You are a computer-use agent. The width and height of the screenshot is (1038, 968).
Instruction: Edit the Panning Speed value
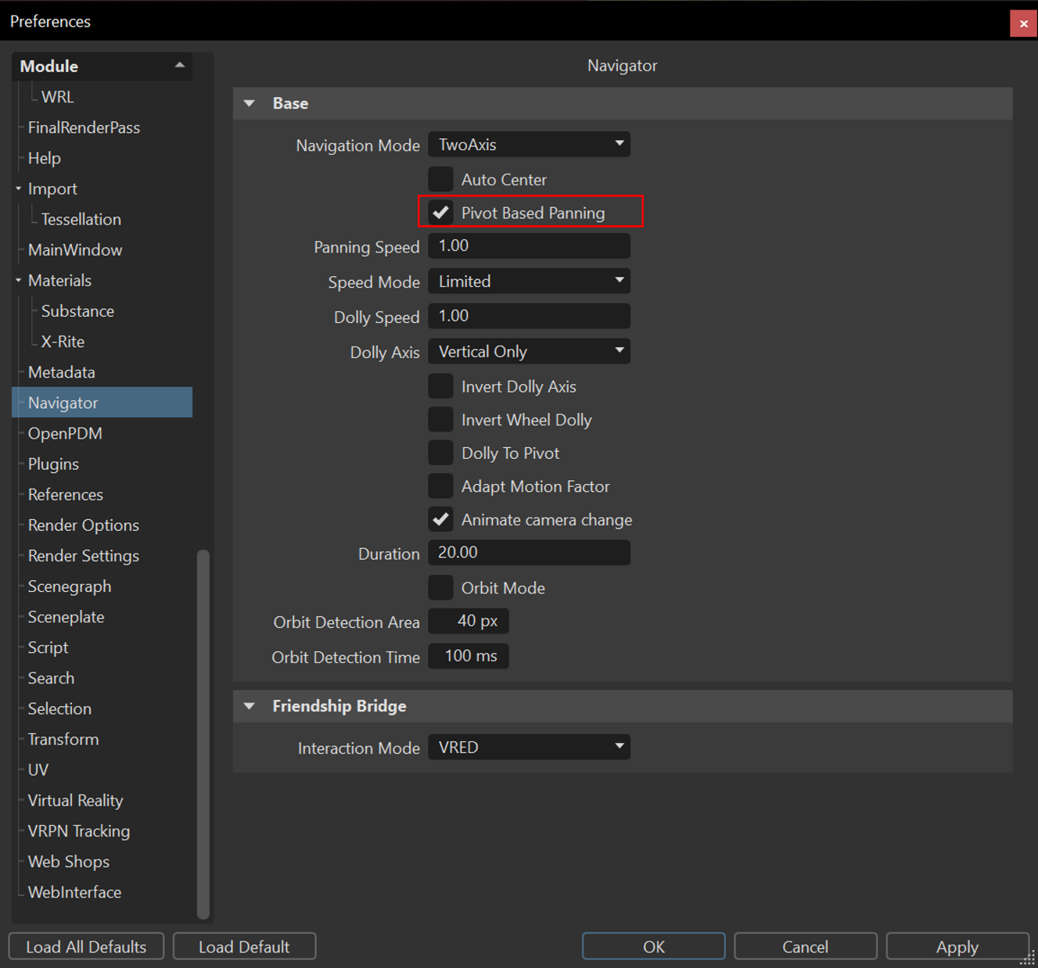[529, 245]
